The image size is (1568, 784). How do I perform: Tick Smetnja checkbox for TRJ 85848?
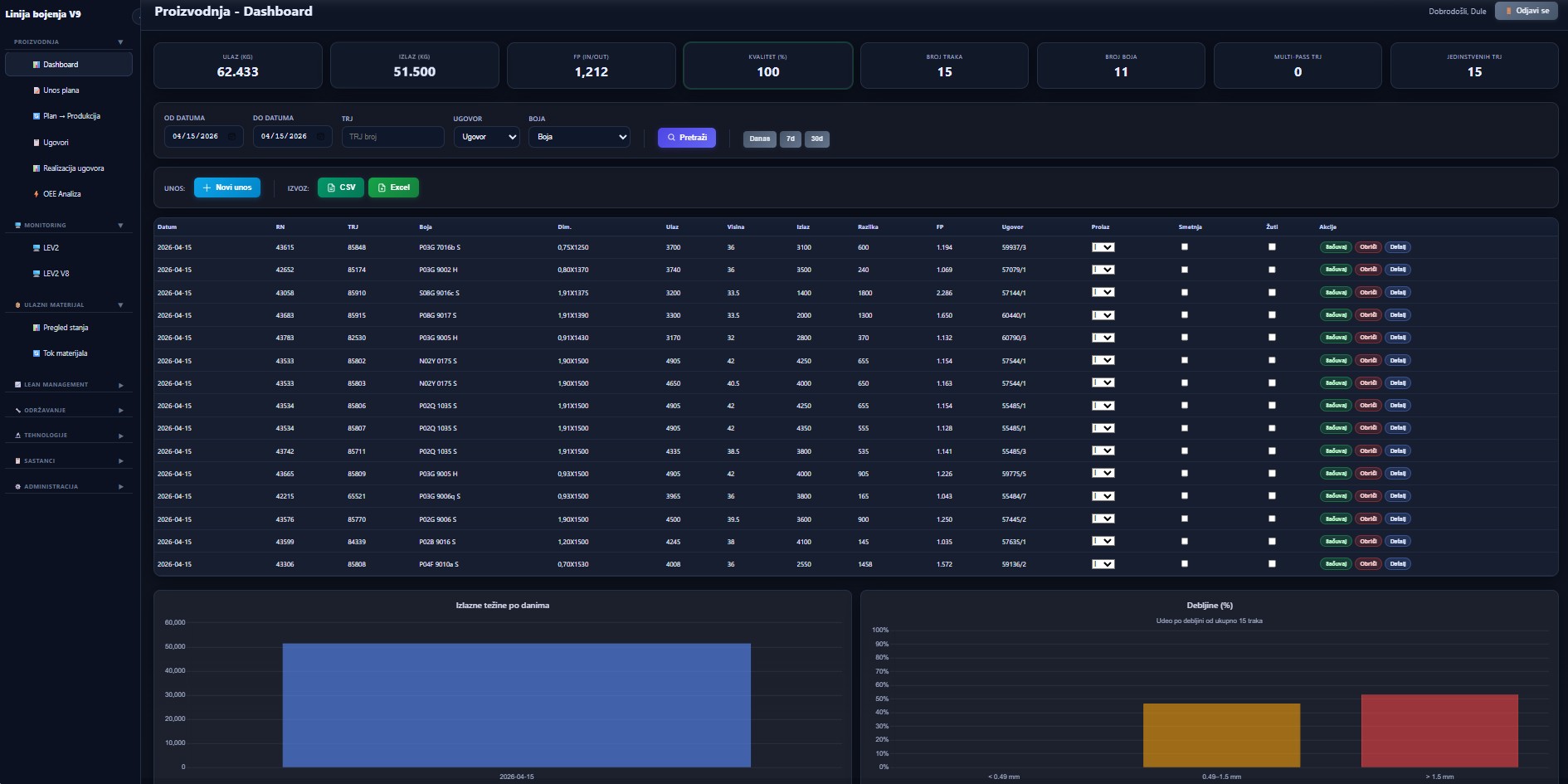1185,247
